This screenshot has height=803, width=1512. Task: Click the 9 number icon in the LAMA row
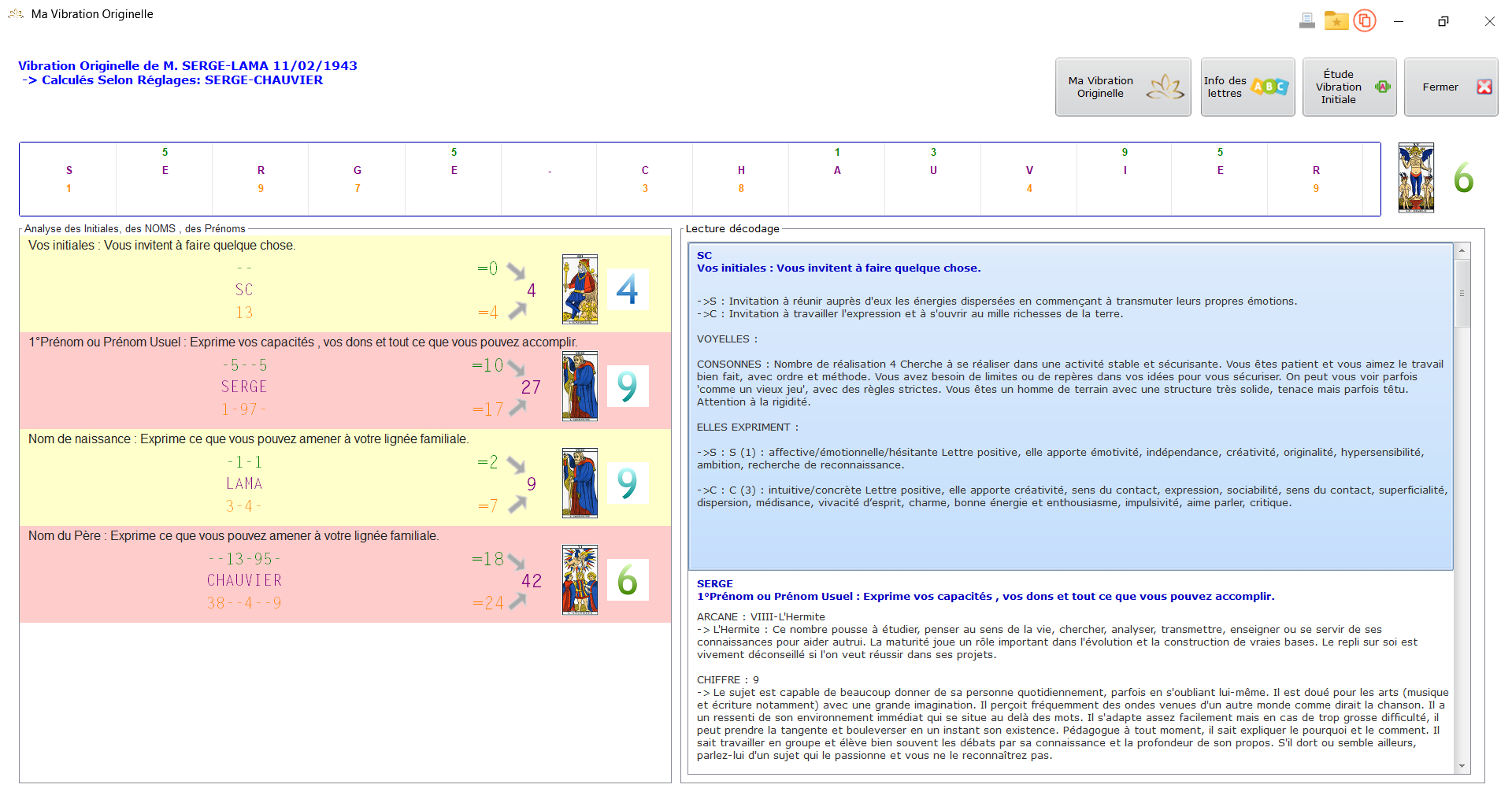click(628, 483)
